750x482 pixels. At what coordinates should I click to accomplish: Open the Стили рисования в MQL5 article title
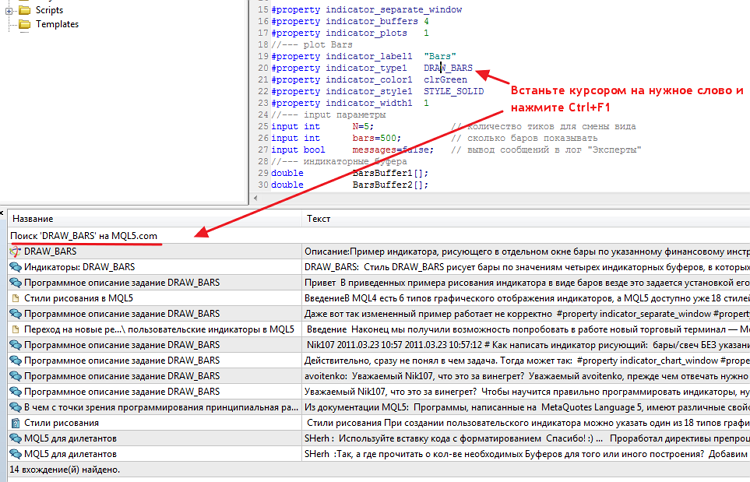(x=79, y=298)
